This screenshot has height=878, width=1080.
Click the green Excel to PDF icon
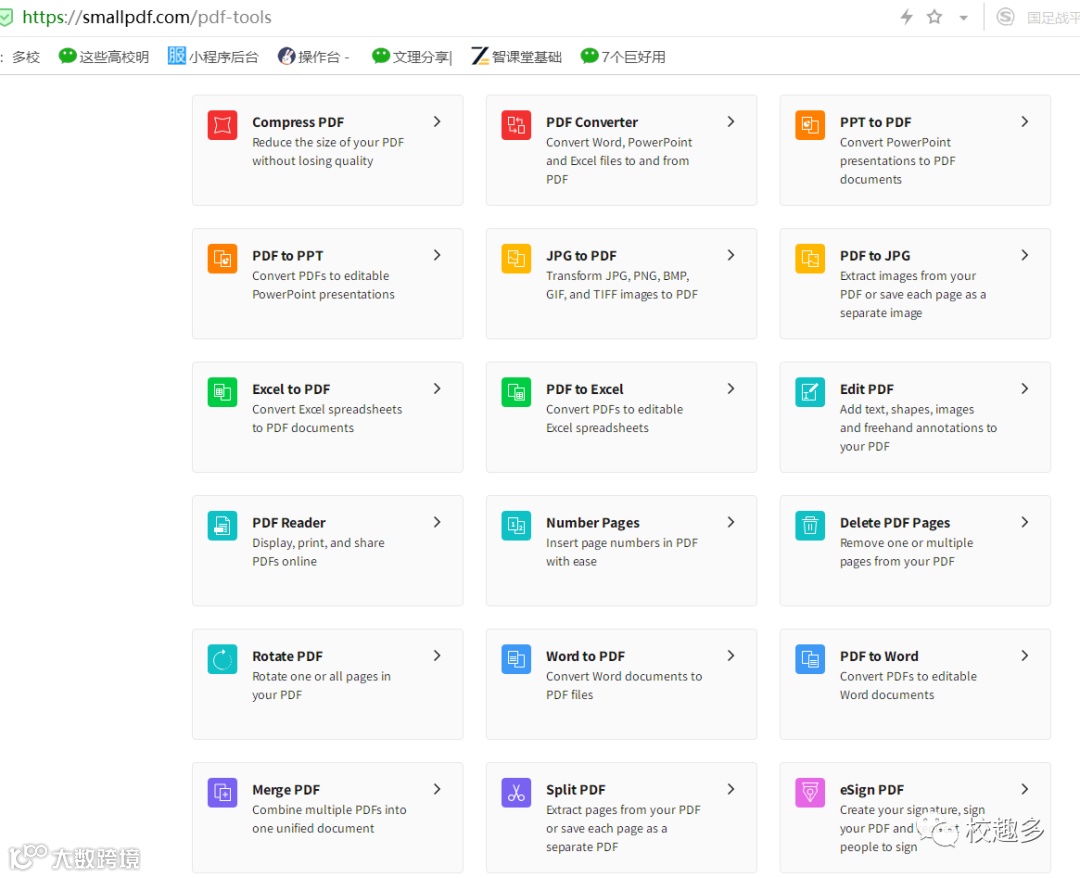pos(222,392)
